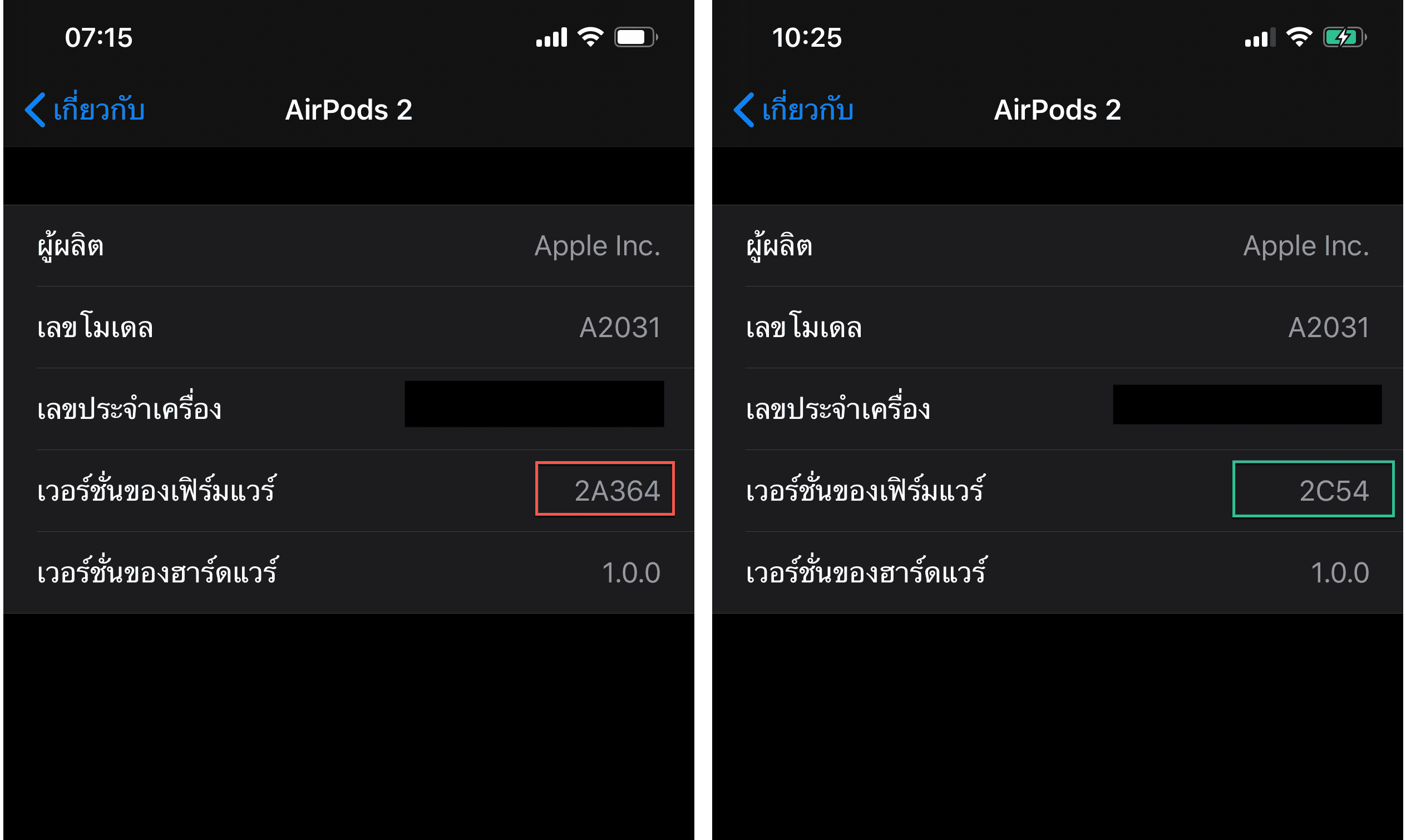The height and width of the screenshot is (840, 1406).
Task: Go back via เกี่ยวกับ on the left screen
Action: (x=100, y=110)
